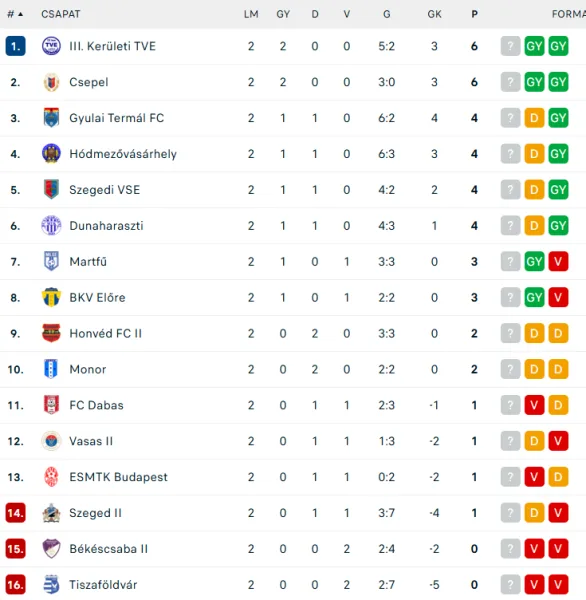Click the red 16. position badge

tap(15, 585)
